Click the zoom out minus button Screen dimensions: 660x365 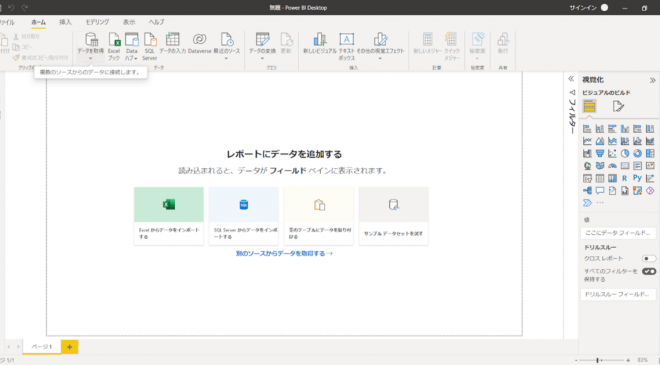[577, 360]
